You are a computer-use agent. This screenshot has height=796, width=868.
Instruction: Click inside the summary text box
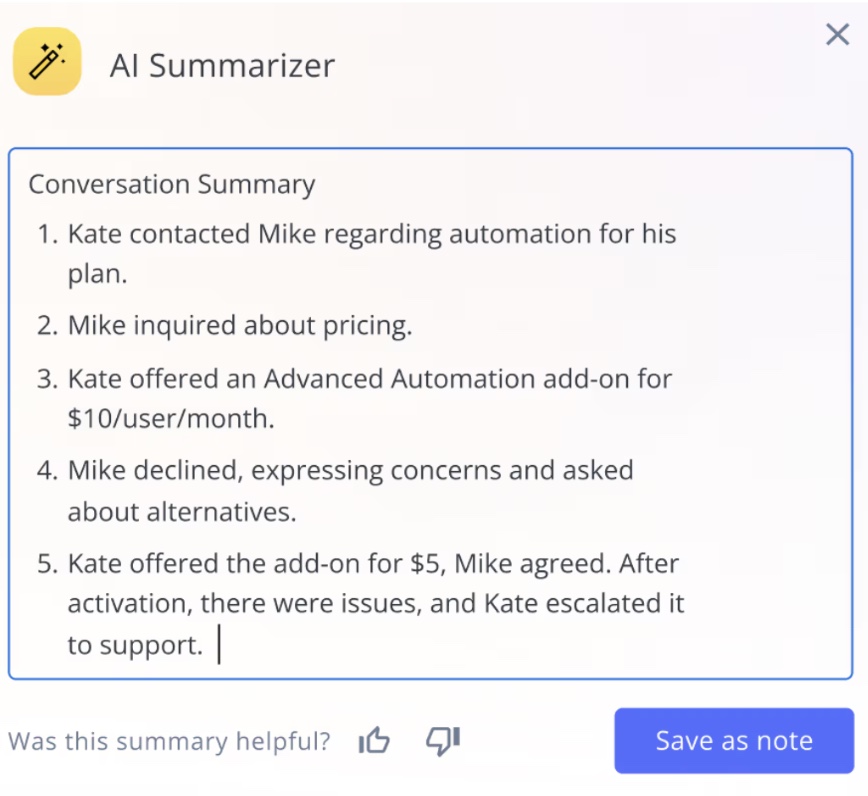tap(430, 410)
